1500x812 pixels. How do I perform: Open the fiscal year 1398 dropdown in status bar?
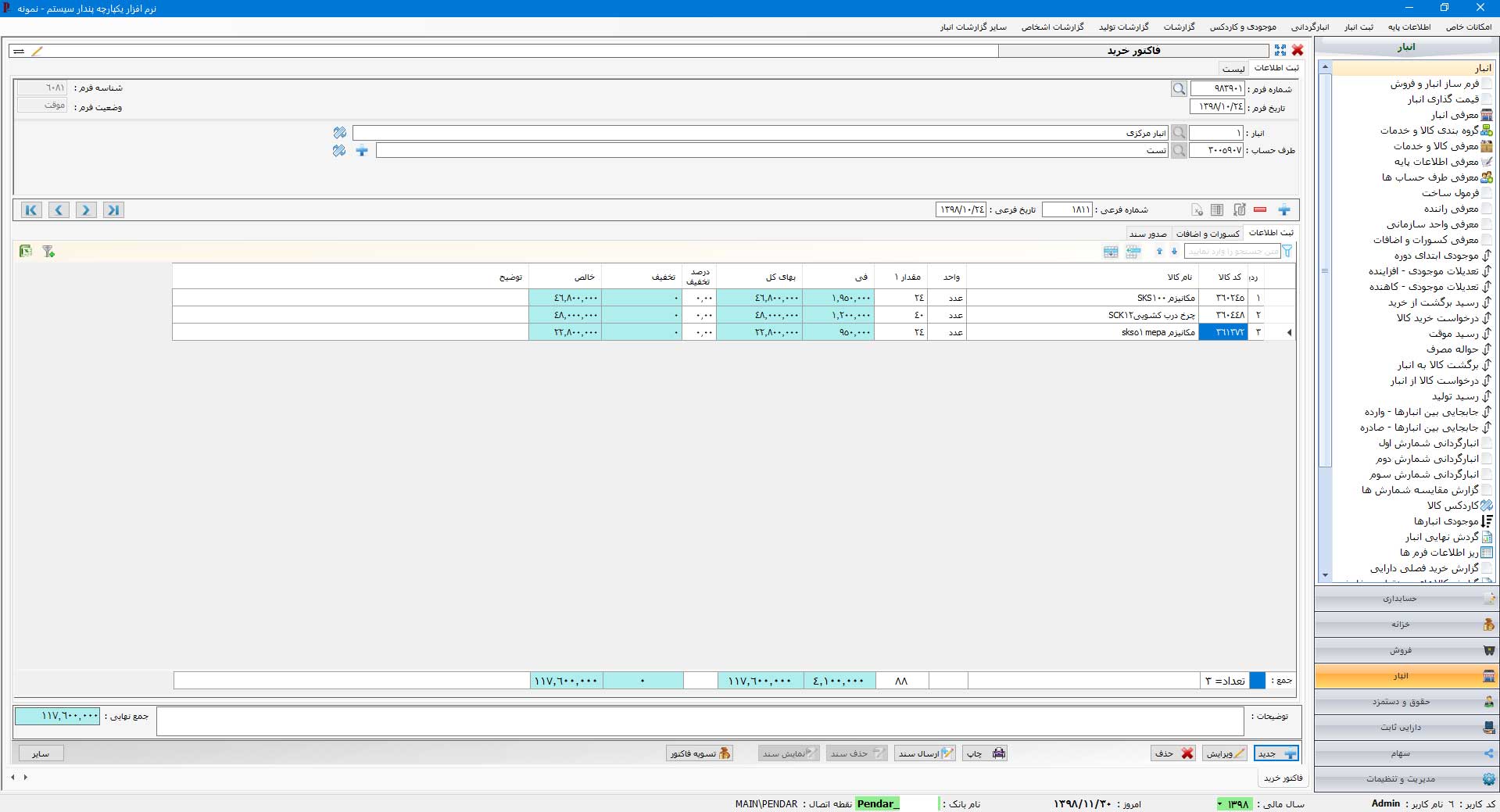[x=1234, y=804]
